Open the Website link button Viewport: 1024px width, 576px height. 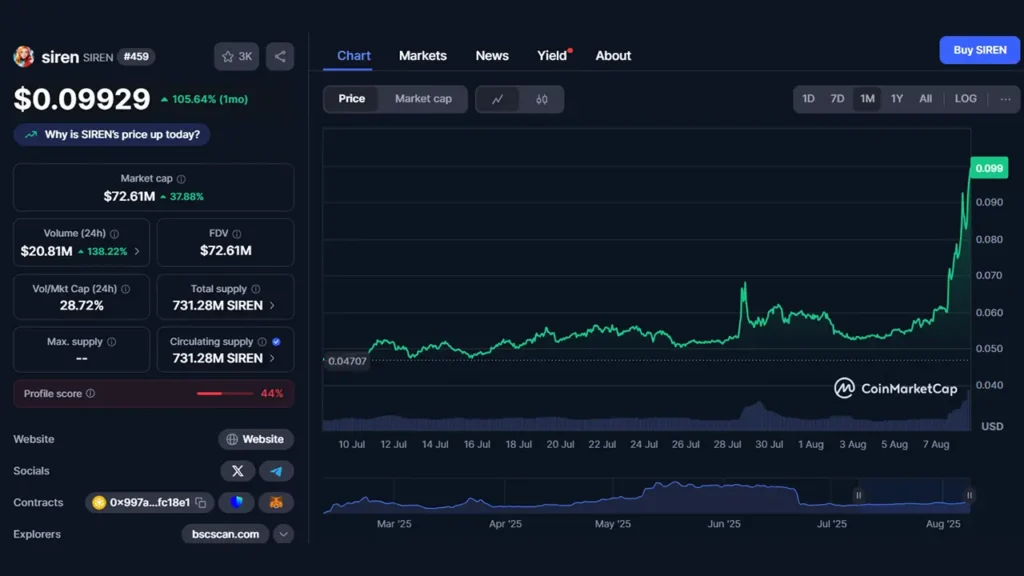[x=255, y=440]
